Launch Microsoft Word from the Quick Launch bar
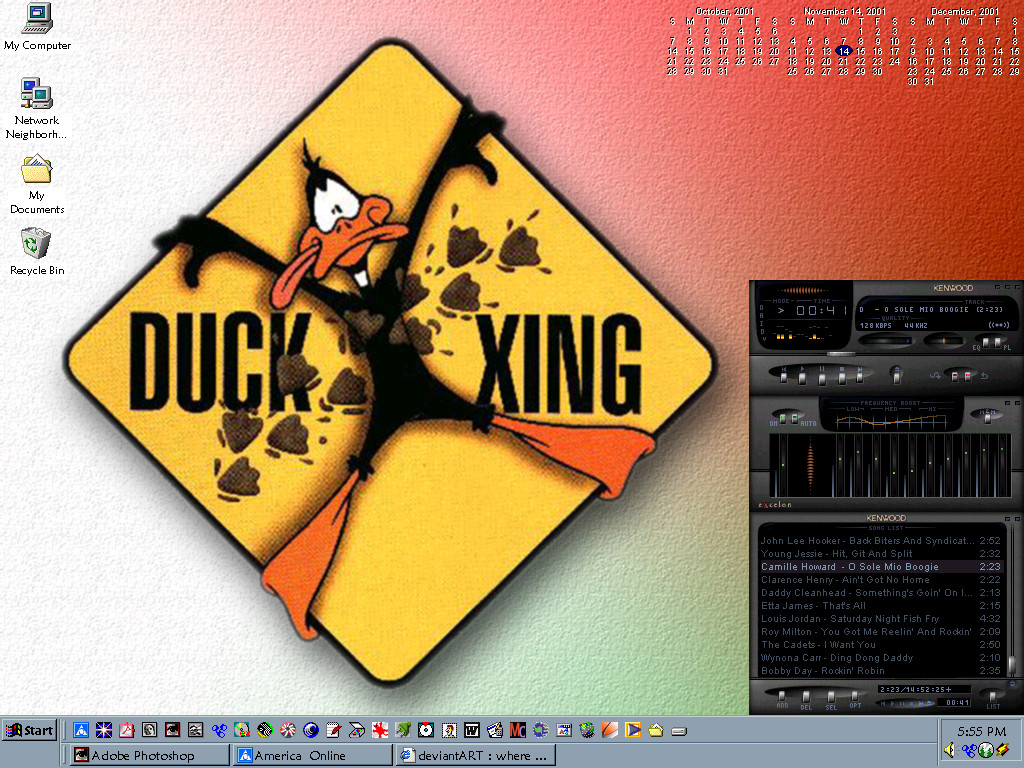 point(472,729)
